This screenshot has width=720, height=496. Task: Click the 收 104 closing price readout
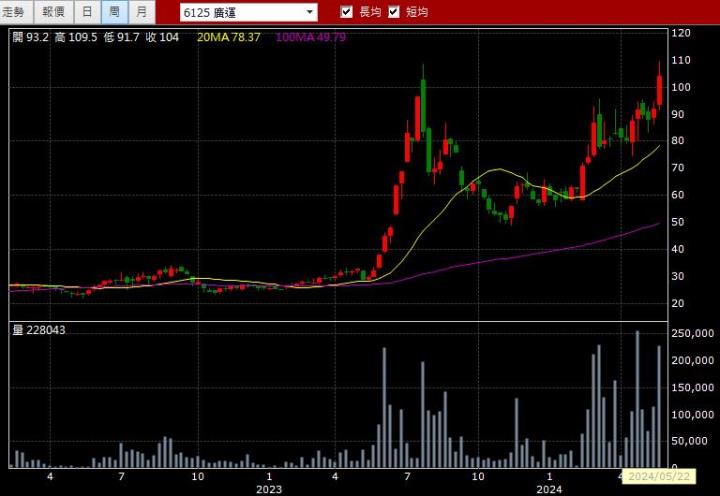click(x=162, y=37)
